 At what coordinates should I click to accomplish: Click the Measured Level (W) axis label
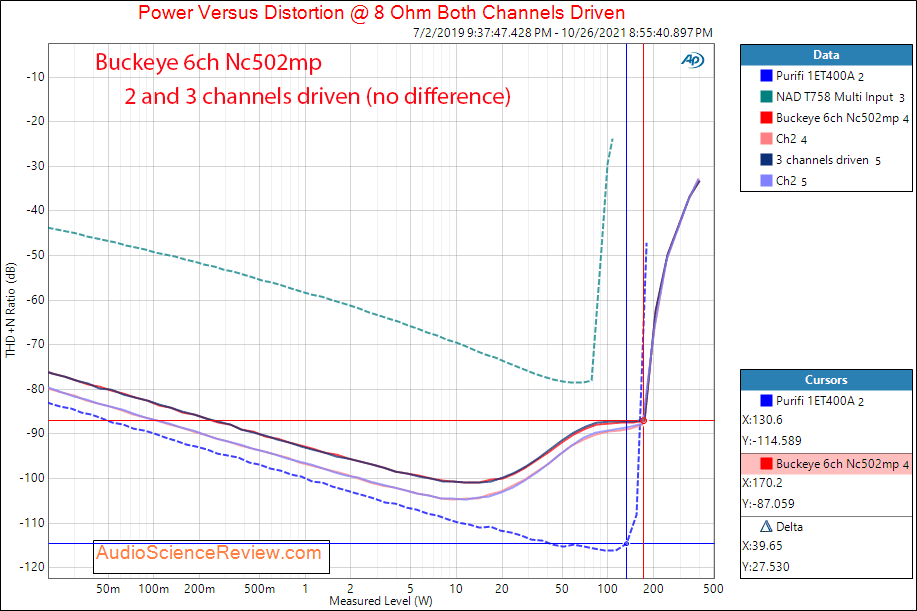(381, 601)
